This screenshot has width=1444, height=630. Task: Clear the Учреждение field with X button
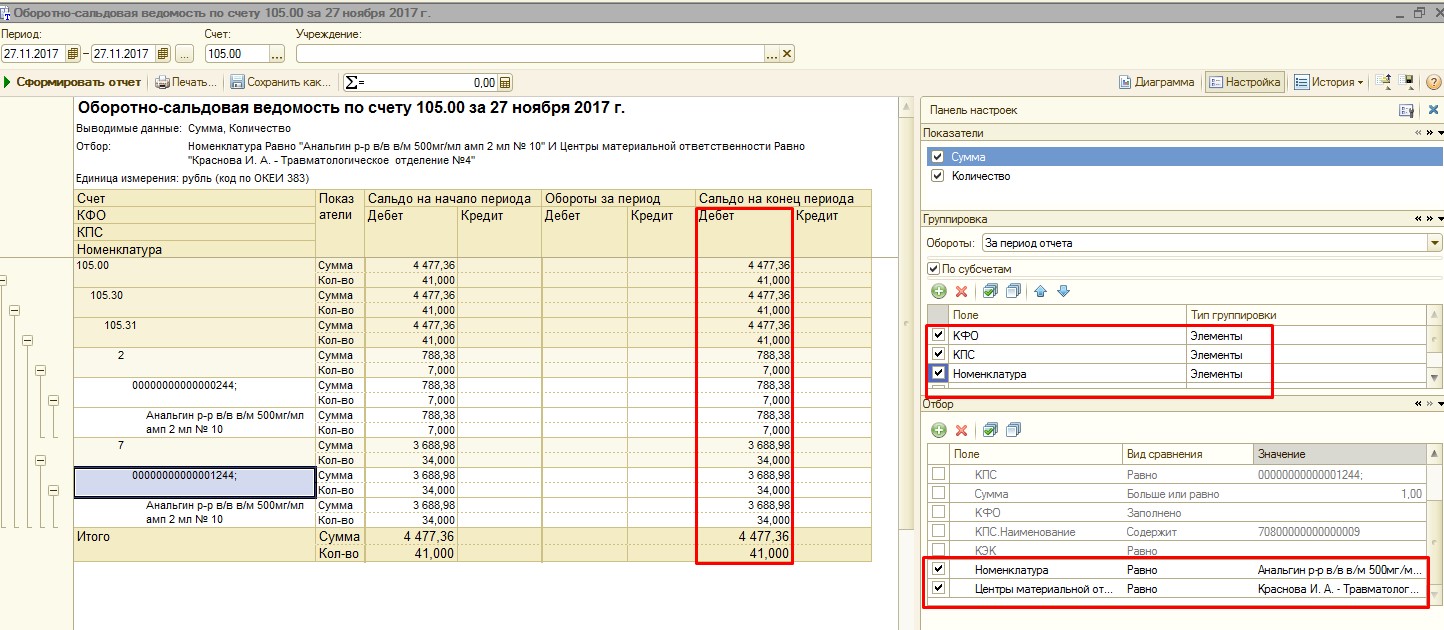click(787, 54)
